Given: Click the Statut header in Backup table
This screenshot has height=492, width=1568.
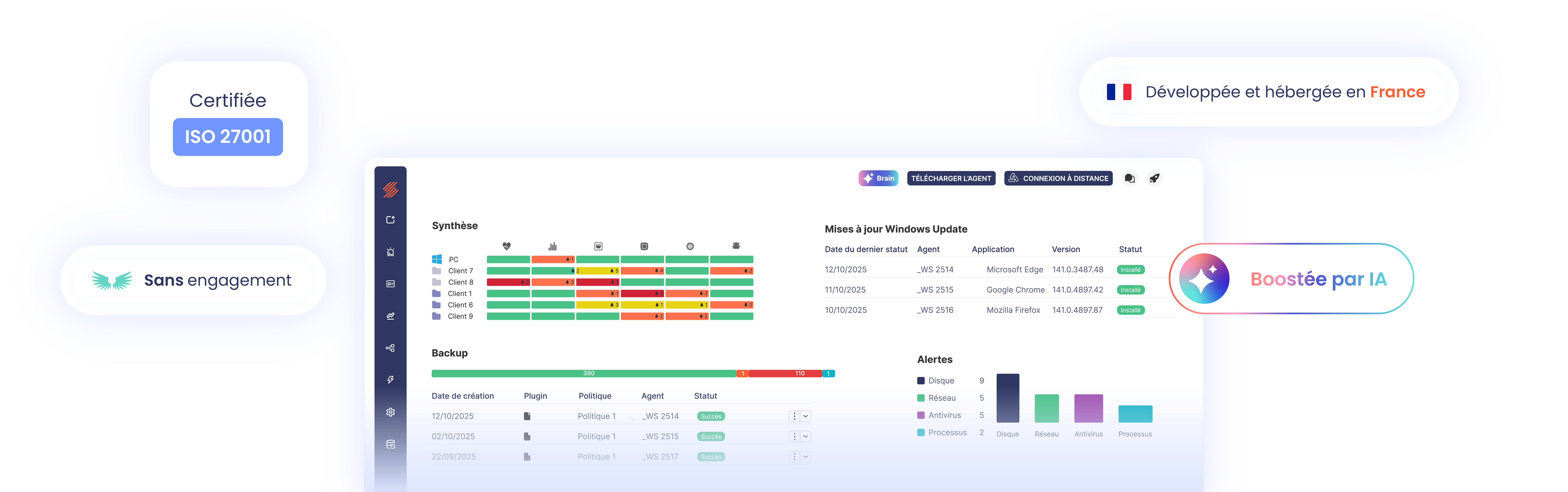Looking at the screenshot, I should [705, 396].
